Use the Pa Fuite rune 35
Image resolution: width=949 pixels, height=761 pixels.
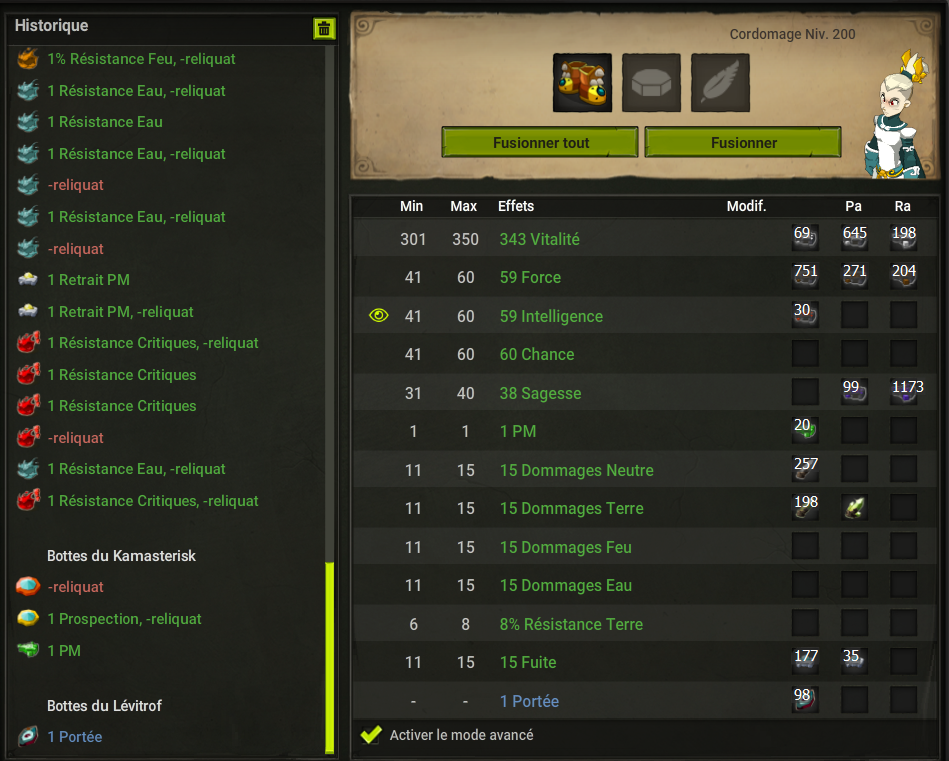(x=854, y=661)
